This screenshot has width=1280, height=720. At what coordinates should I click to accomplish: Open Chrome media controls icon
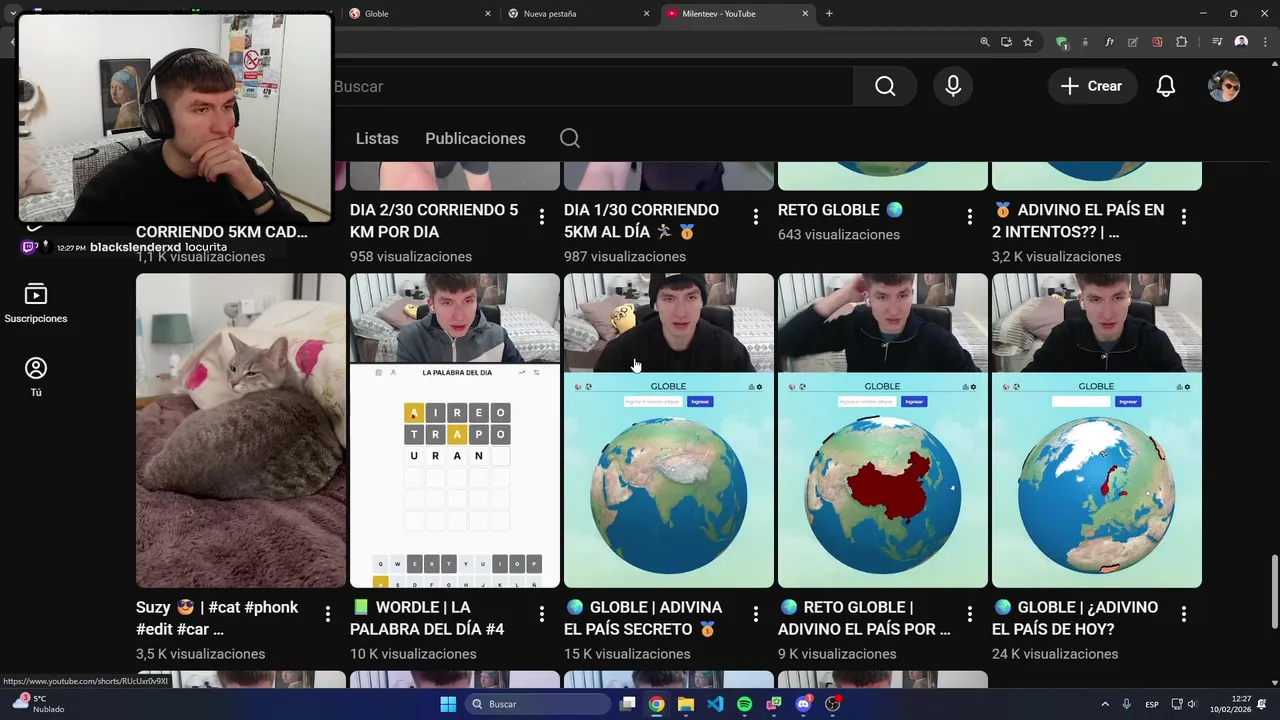(x=1217, y=42)
